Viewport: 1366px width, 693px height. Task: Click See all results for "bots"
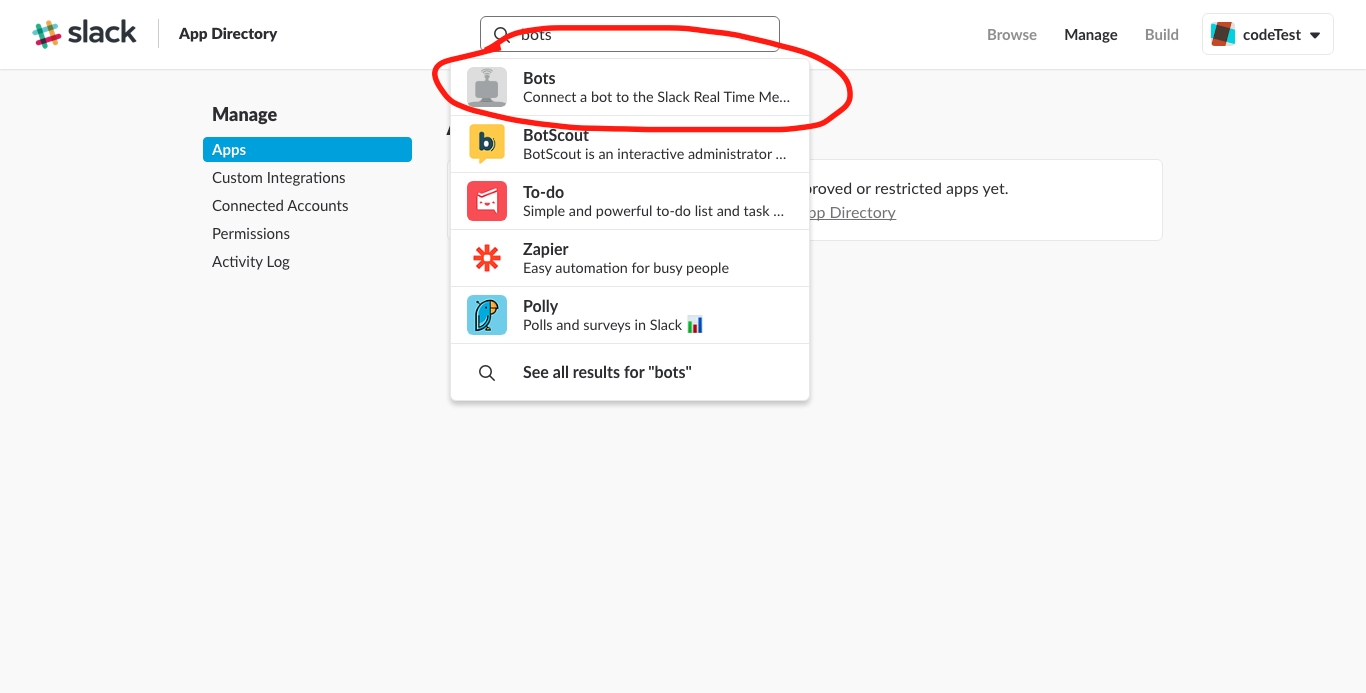[630, 372]
